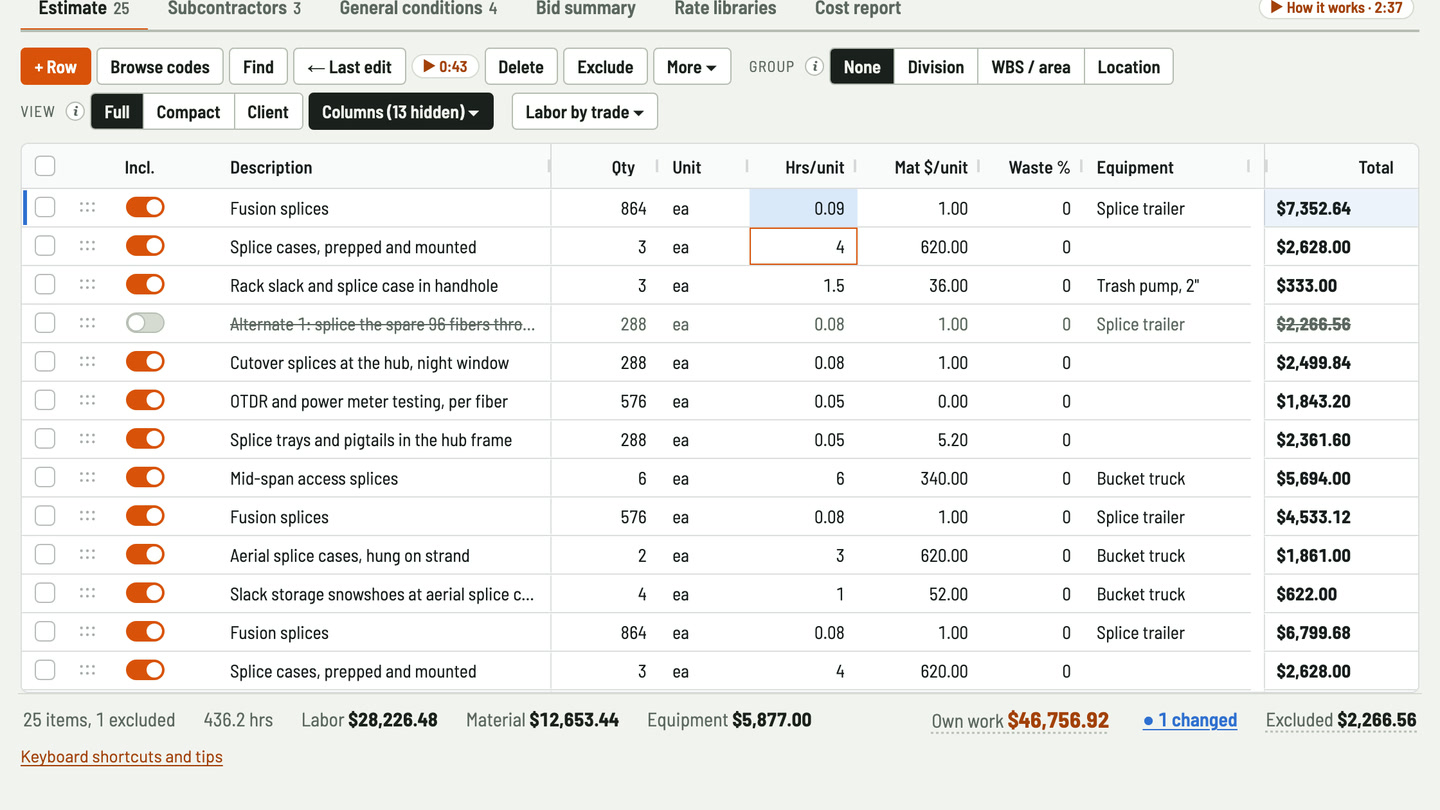
Task: Select the $1,843.20 total cell
Action: coord(1341,401)
